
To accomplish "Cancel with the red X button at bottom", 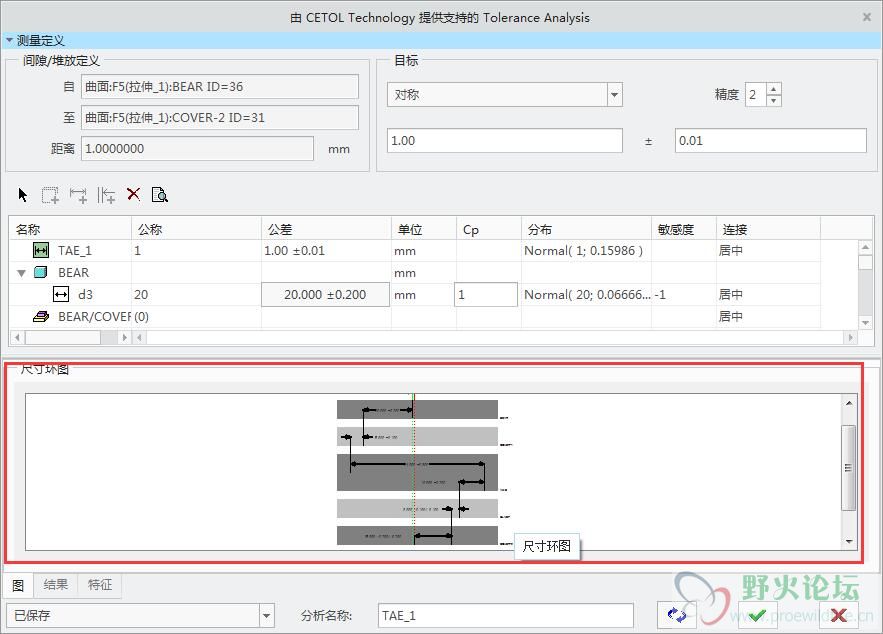I will tap(839, 615).
